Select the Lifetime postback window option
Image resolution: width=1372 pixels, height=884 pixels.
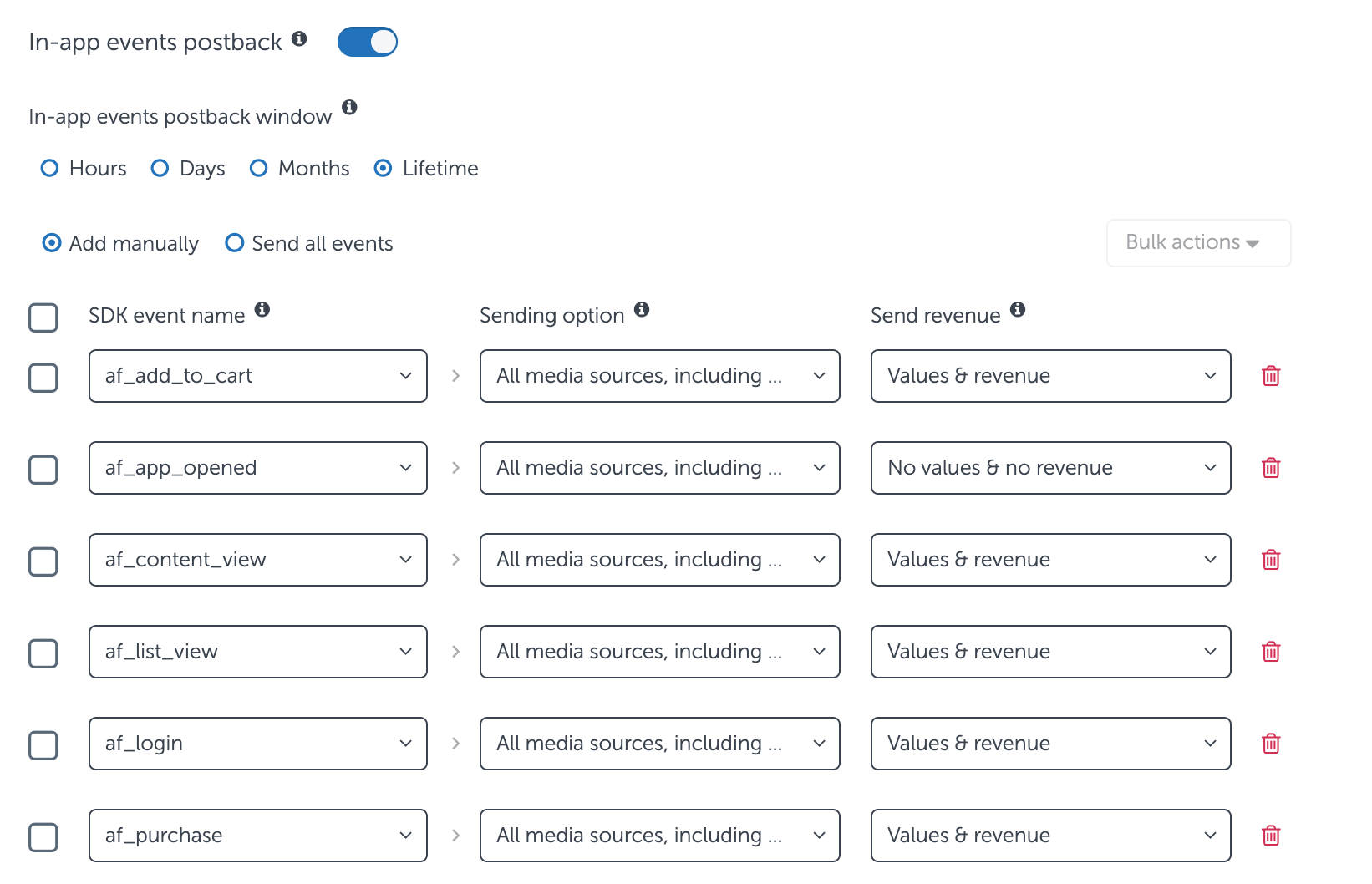point(383,168)
